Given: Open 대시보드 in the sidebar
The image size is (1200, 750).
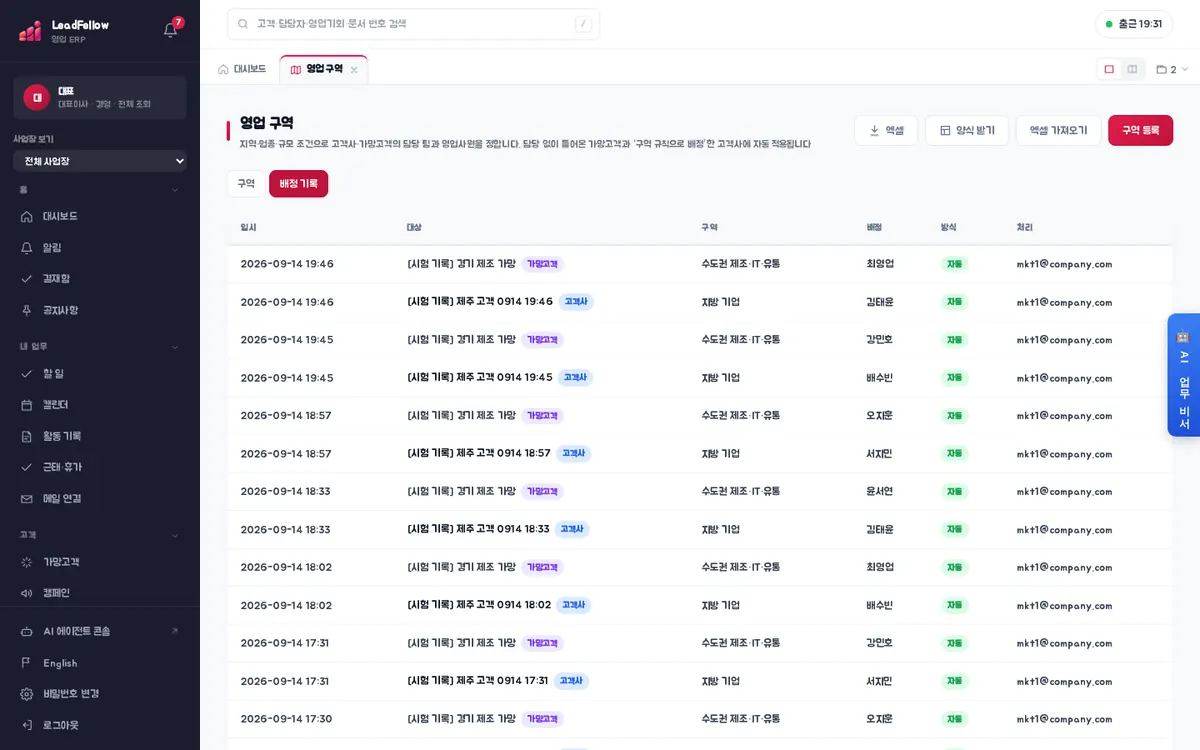Looking at the screenshot, I should 100,216.
